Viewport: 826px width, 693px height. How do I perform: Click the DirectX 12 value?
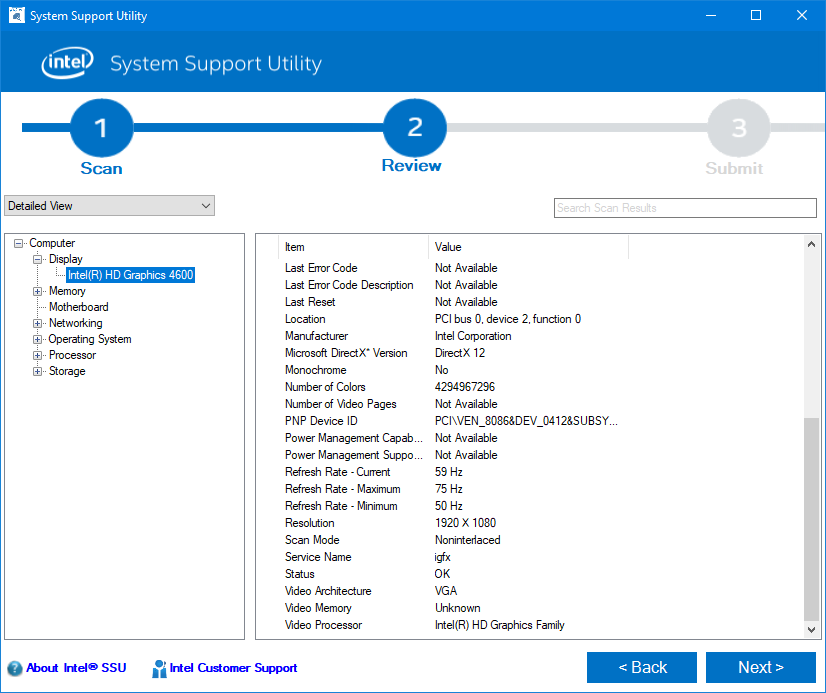460,353
